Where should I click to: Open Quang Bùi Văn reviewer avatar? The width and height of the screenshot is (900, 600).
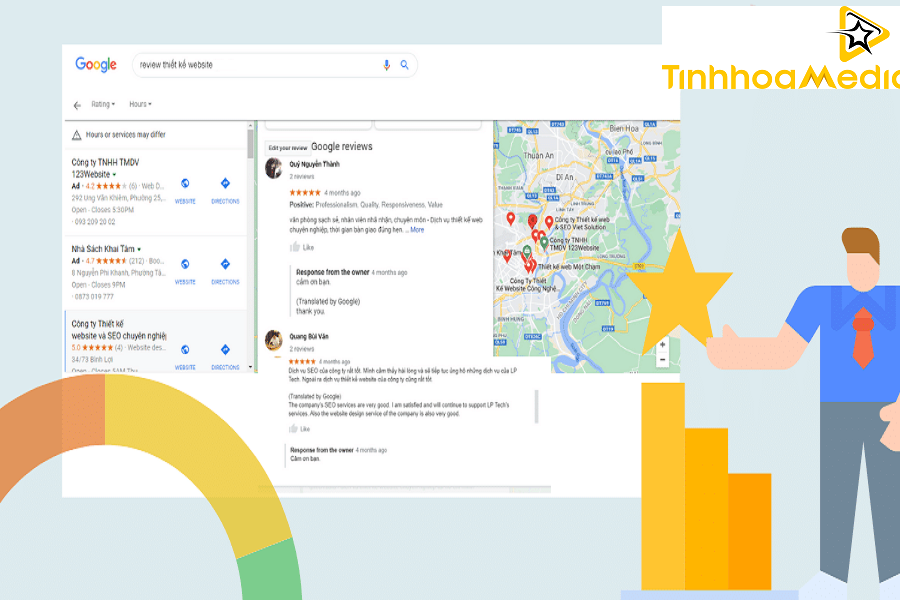[x=274, y=340]
